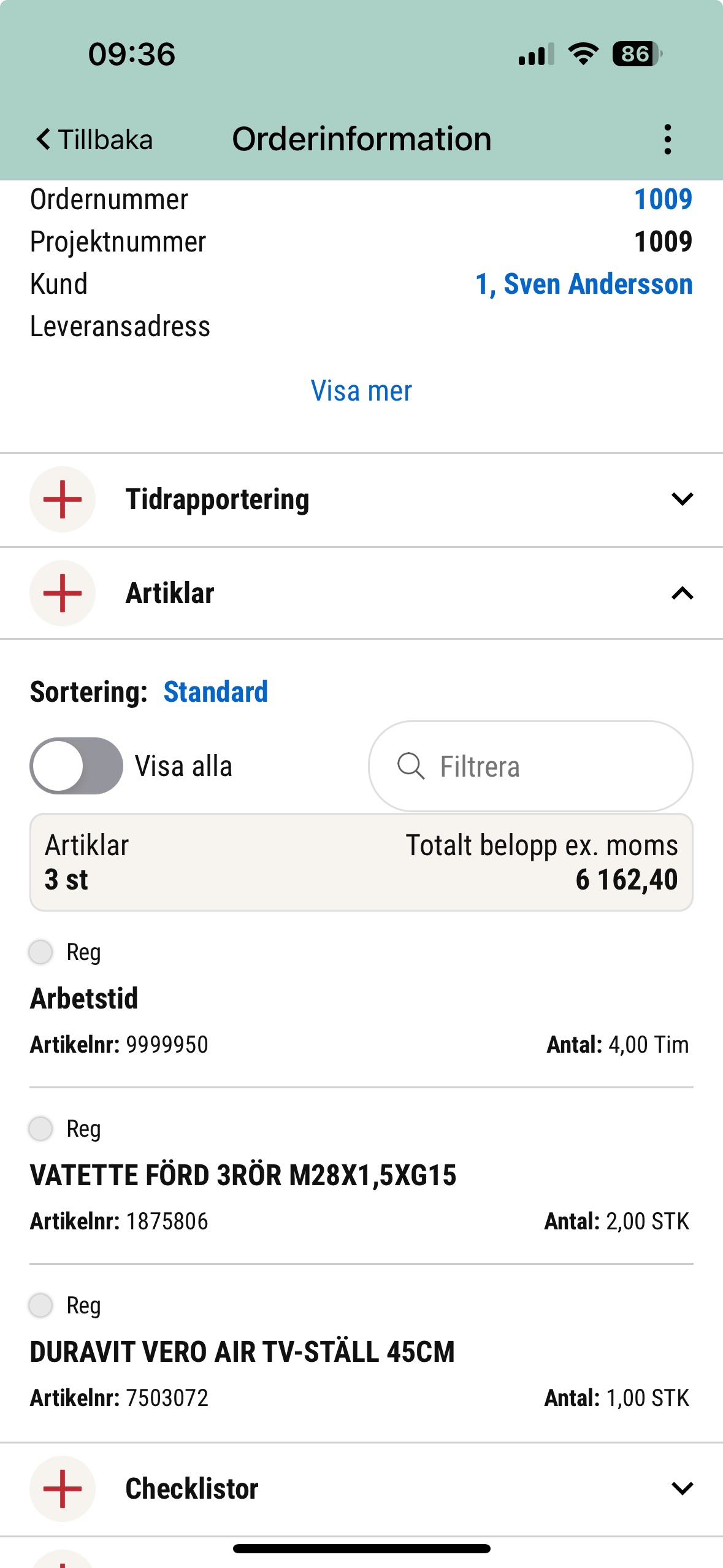
Task: Tap the red plus beside Checklistor
Action: pos(63,1488)
